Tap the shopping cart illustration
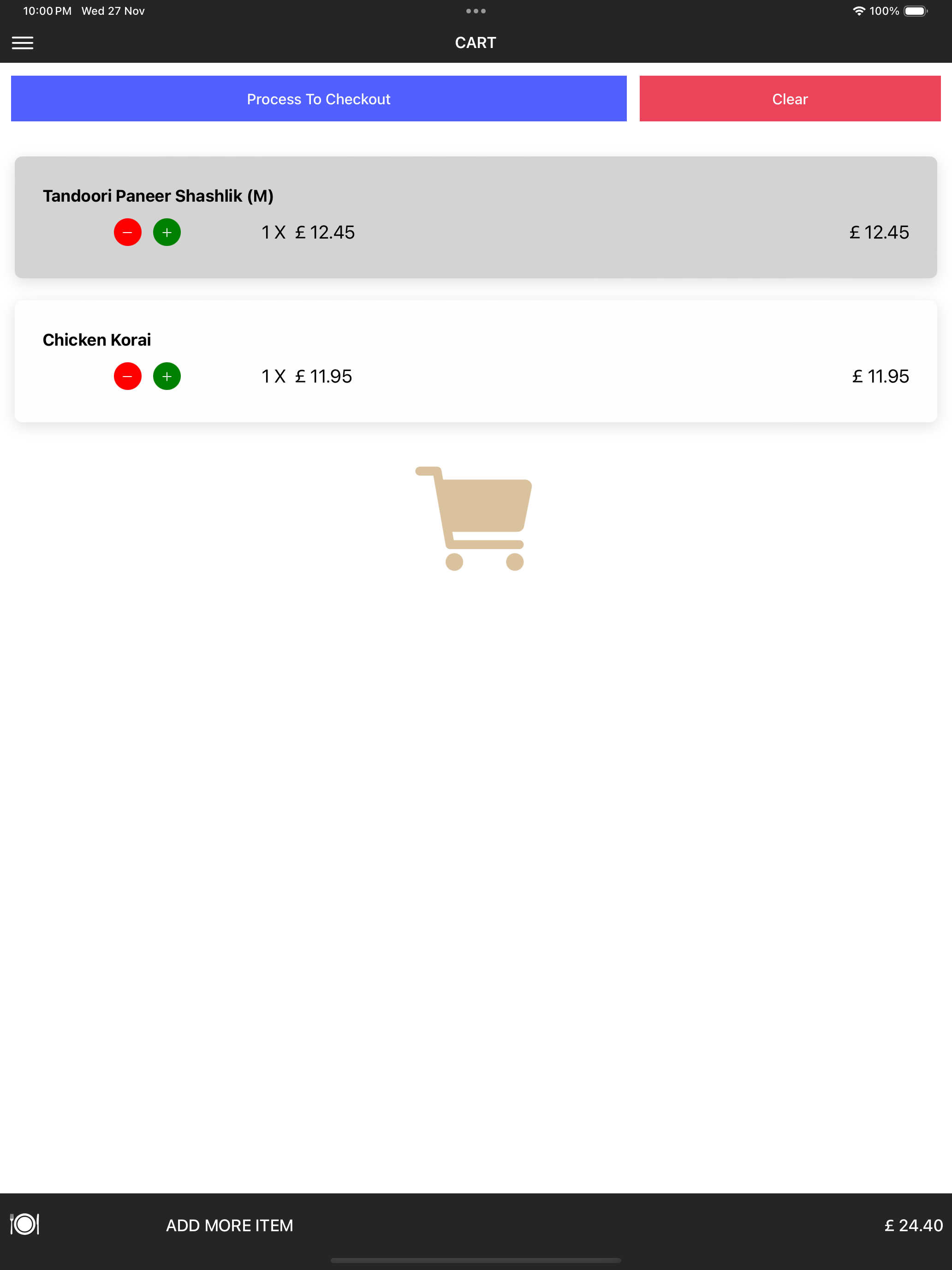This screenshot has height=1270, width=952. tap(474, 518)
